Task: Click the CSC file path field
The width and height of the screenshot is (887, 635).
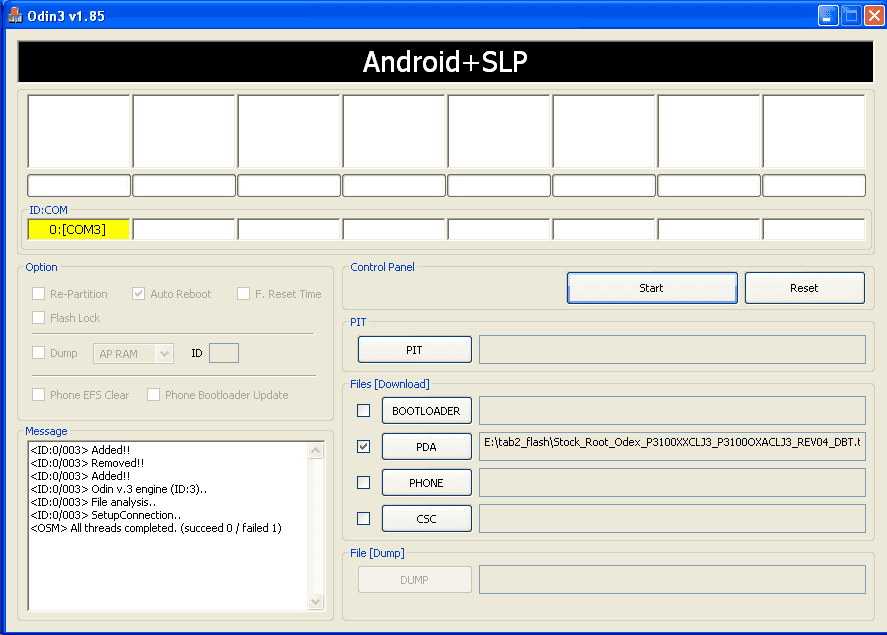Action: 672,519
